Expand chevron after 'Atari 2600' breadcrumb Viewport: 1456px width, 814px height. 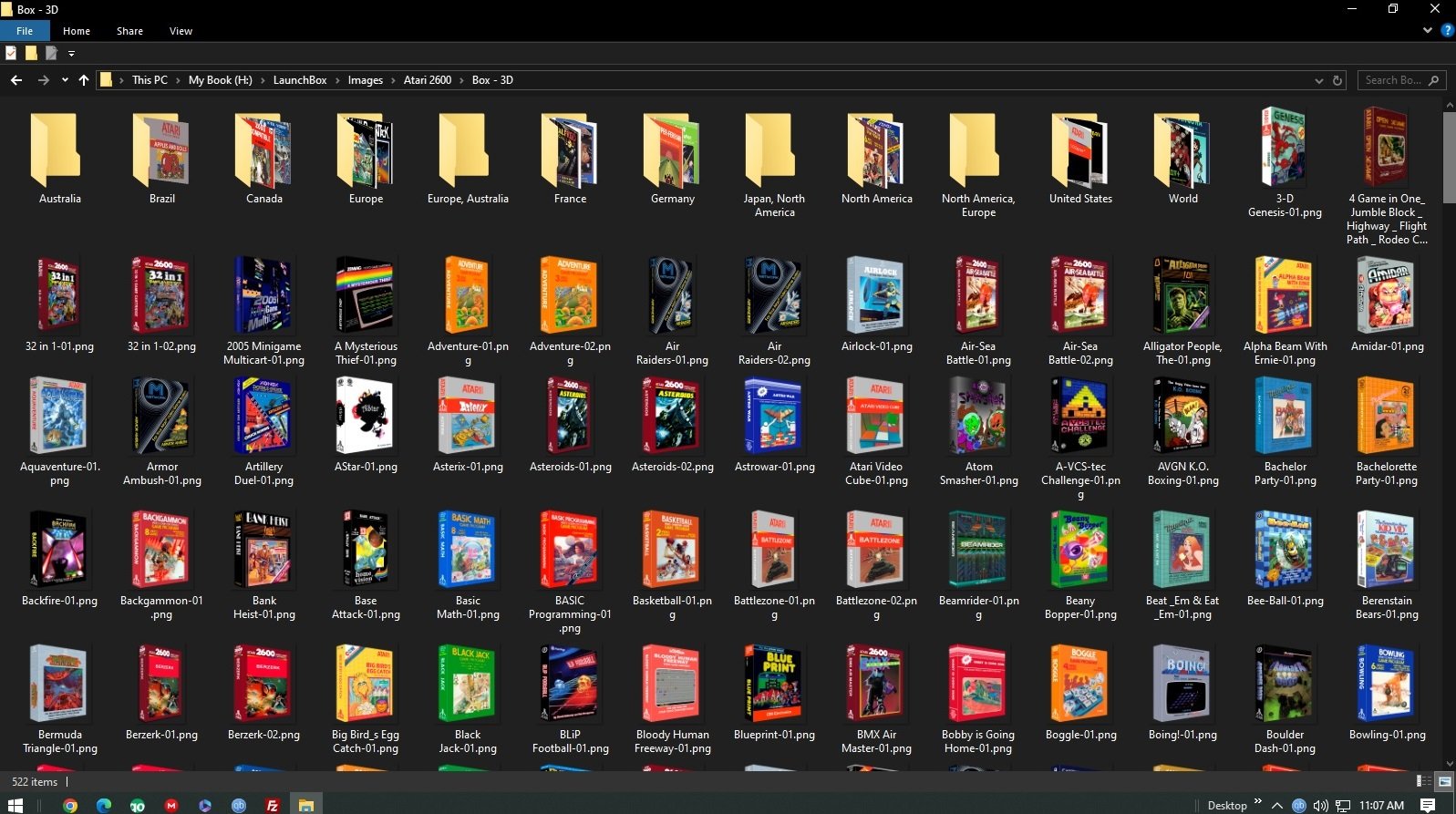click(x=462, y=80)
